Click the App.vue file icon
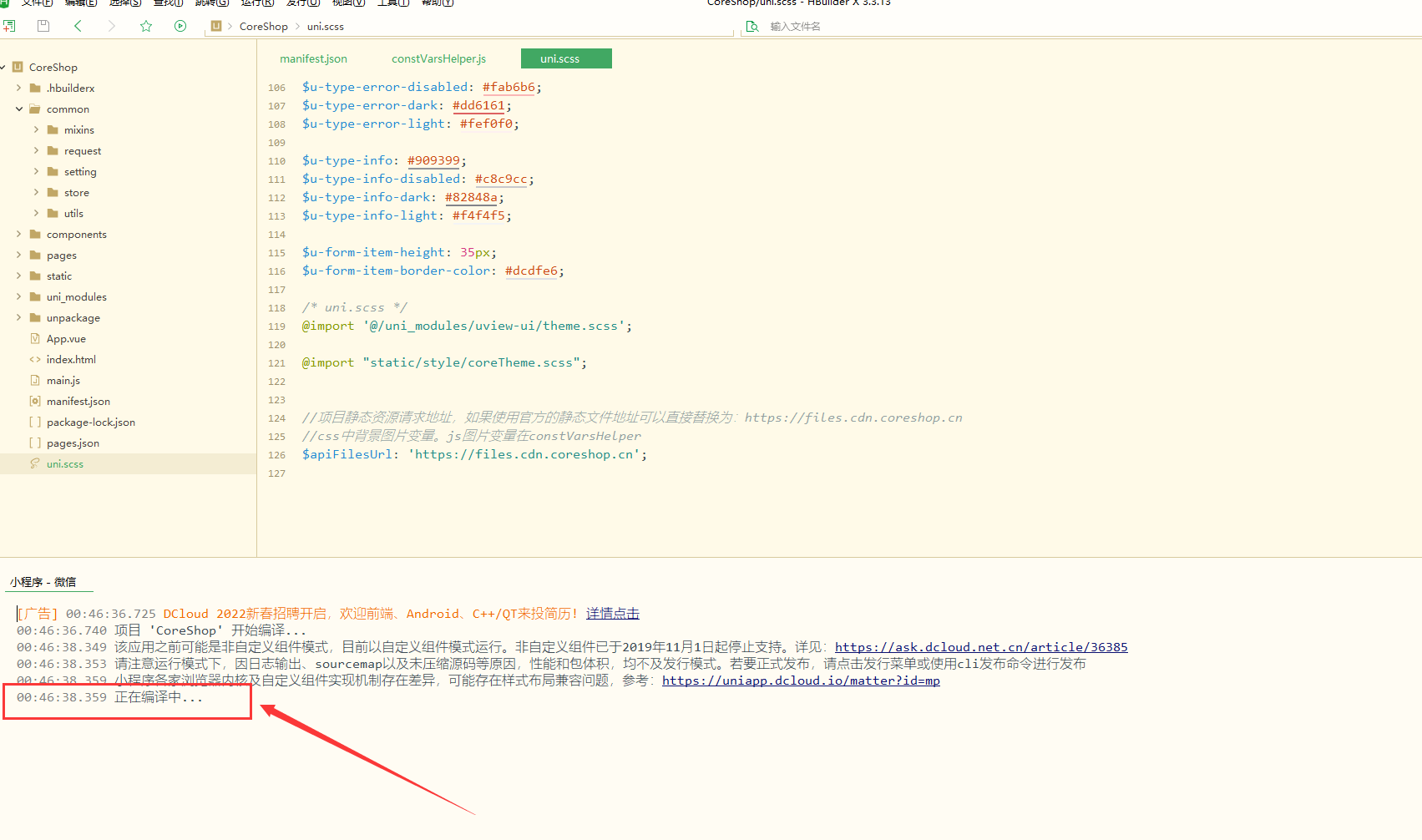This screenshot has height=840, width=1422. point(35,338)
